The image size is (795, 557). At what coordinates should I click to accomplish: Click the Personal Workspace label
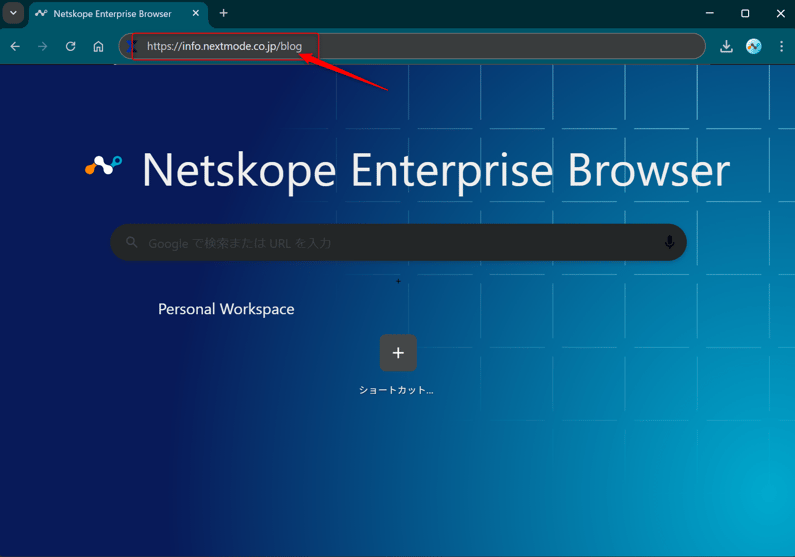[226, 309]
